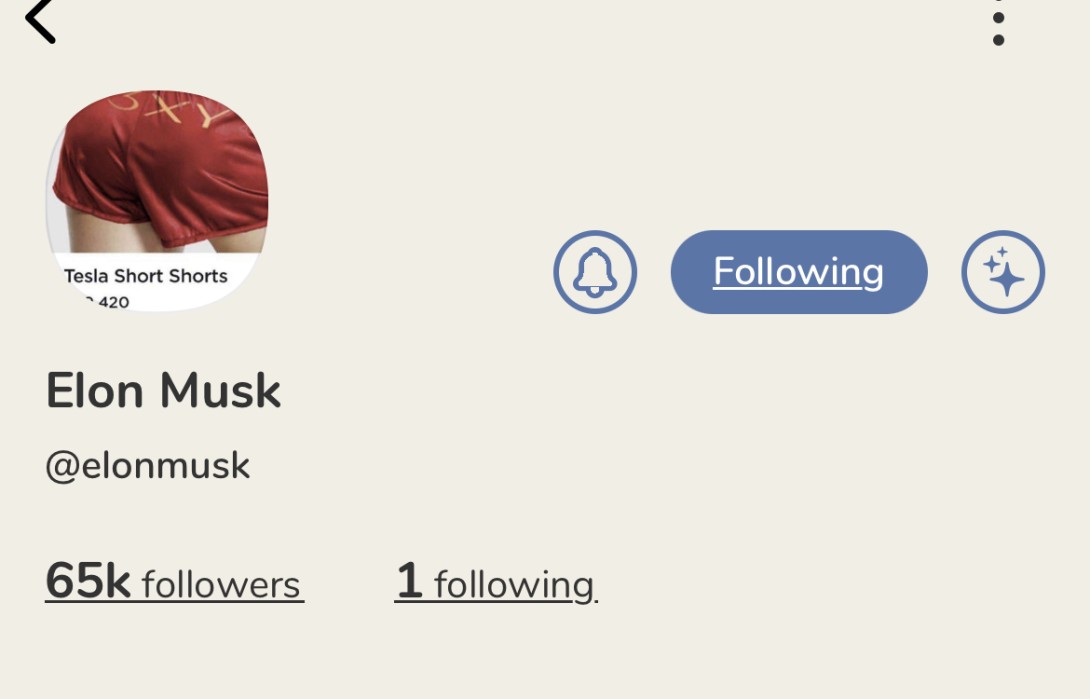The image size is (1090, 699).
Task: Select the @elonmusk handle
Action: 148,464
